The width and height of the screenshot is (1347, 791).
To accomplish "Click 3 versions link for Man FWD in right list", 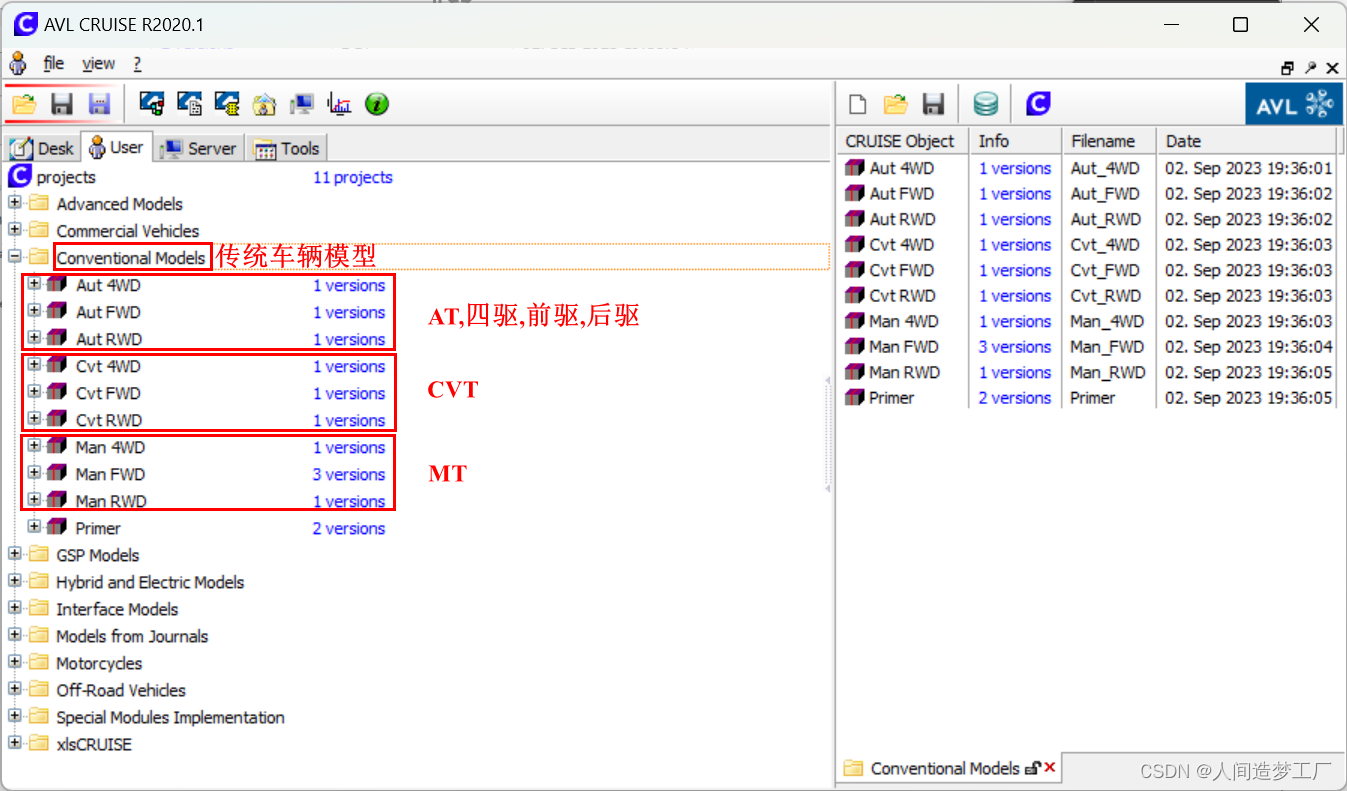I will [1015, 347].
